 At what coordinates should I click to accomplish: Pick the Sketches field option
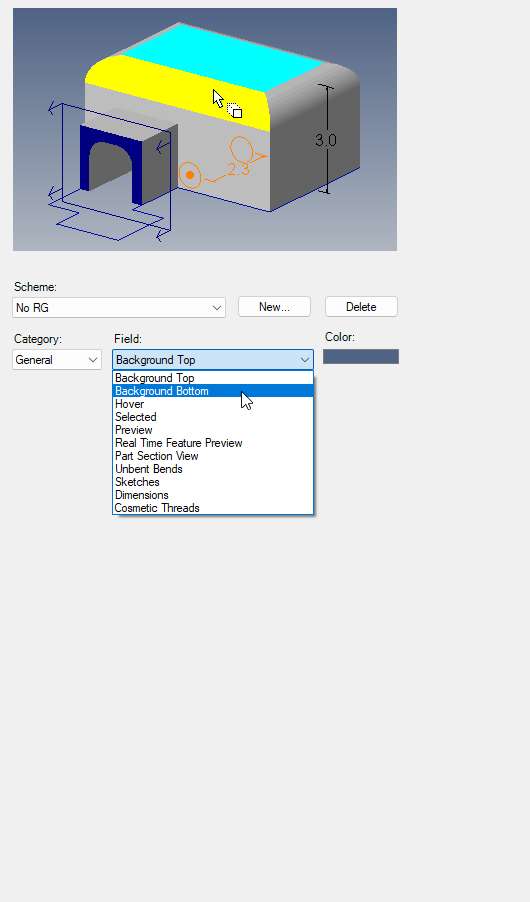coord(213,482)
